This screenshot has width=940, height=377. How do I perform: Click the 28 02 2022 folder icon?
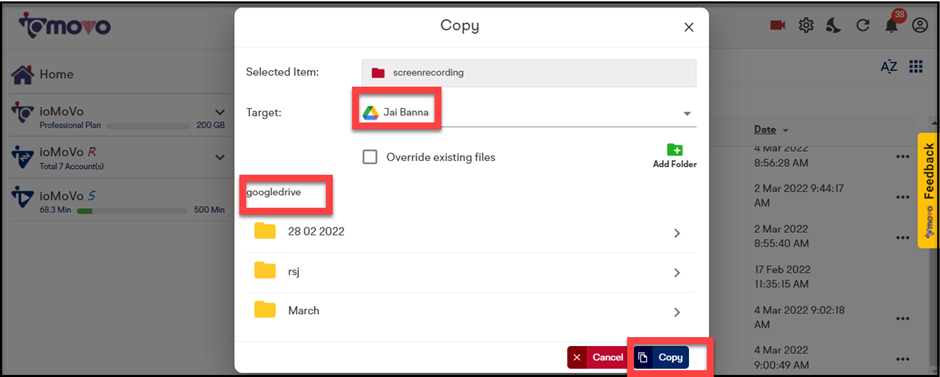(264, 231)
